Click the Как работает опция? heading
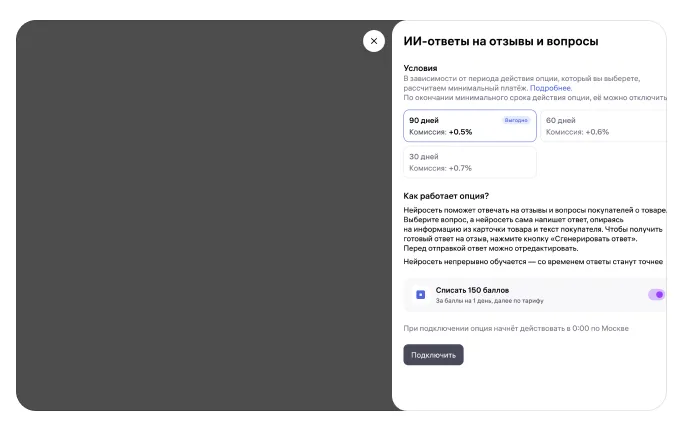The width and height of the screenshot is (686, 431). coord(446,195)
